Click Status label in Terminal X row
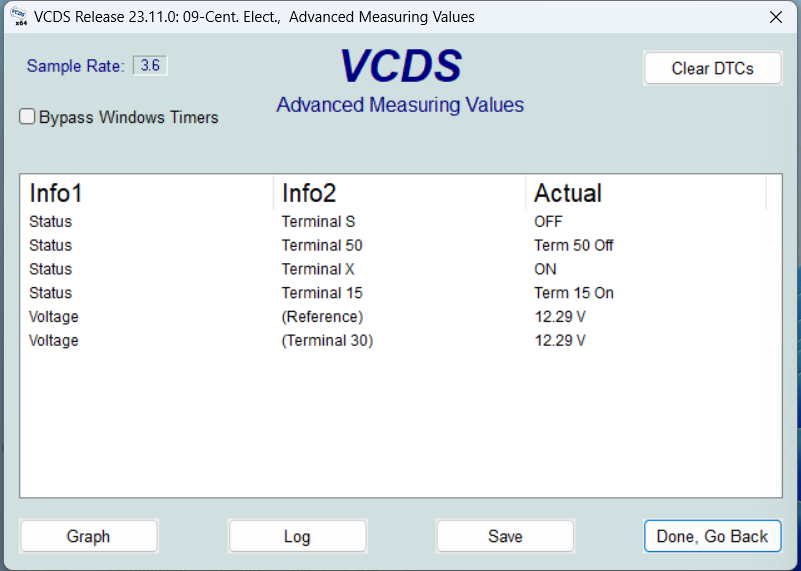 pos(51,269)
